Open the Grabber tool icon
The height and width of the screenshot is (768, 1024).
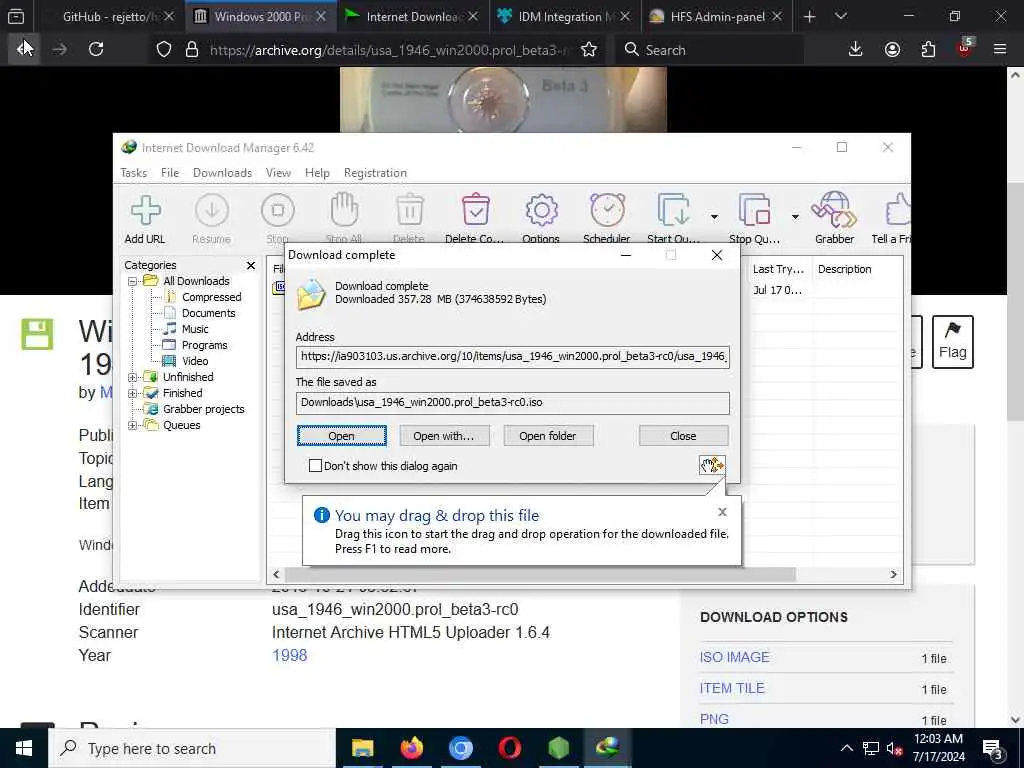(834, 219)
